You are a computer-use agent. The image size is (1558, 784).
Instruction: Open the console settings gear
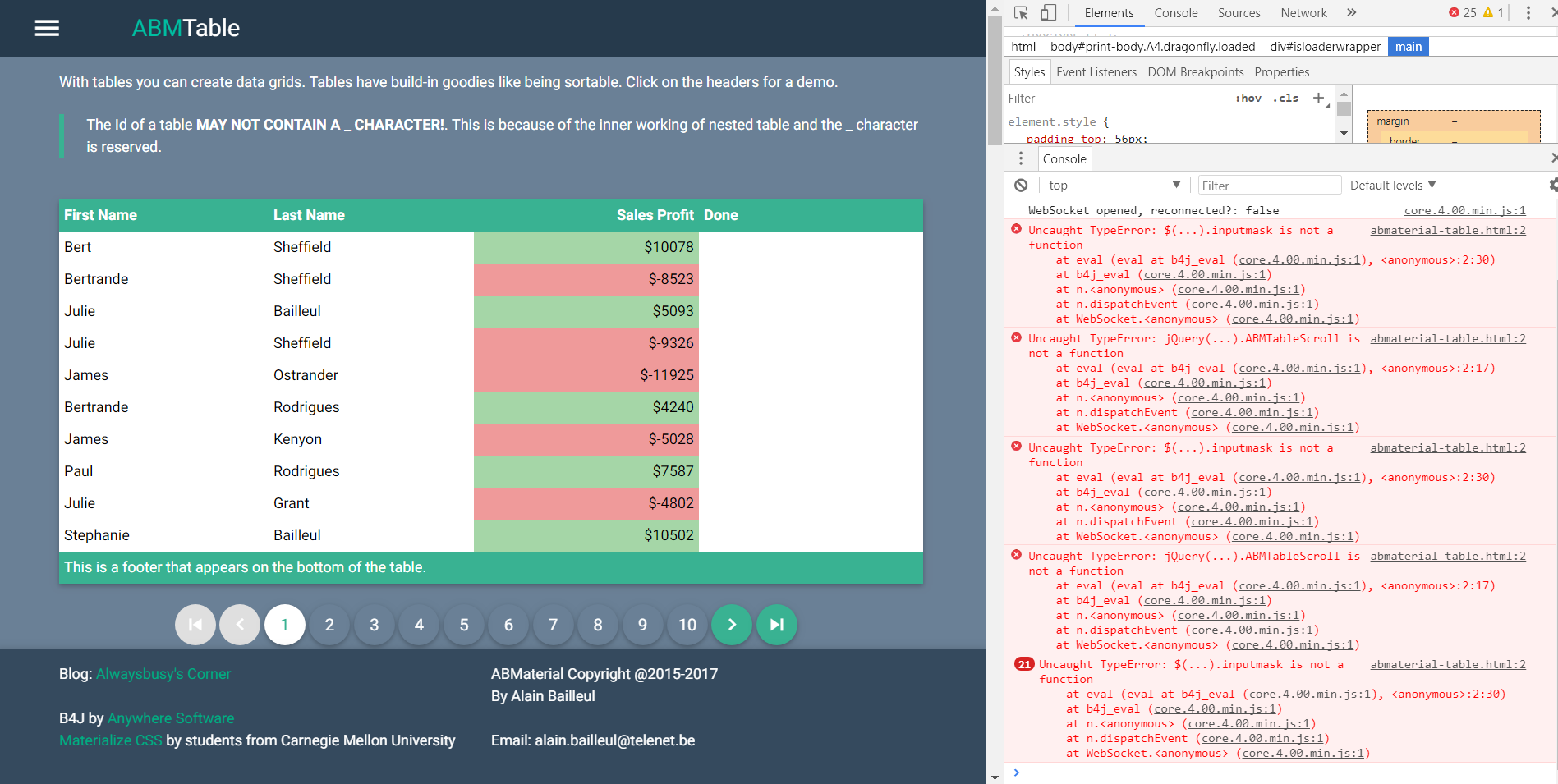[1553, 186]
